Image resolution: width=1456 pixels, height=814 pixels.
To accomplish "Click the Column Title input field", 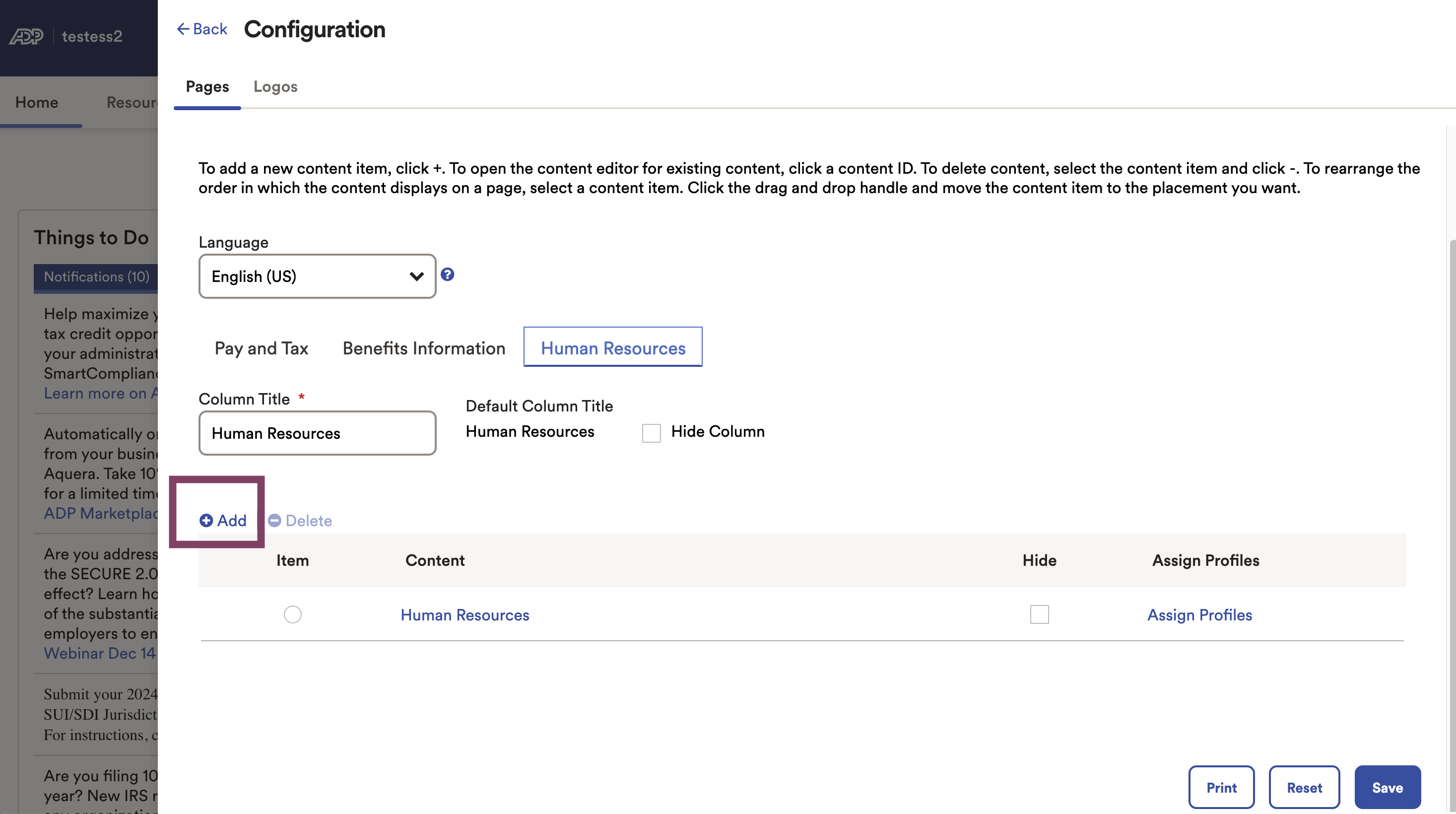I will coord(317,433).
